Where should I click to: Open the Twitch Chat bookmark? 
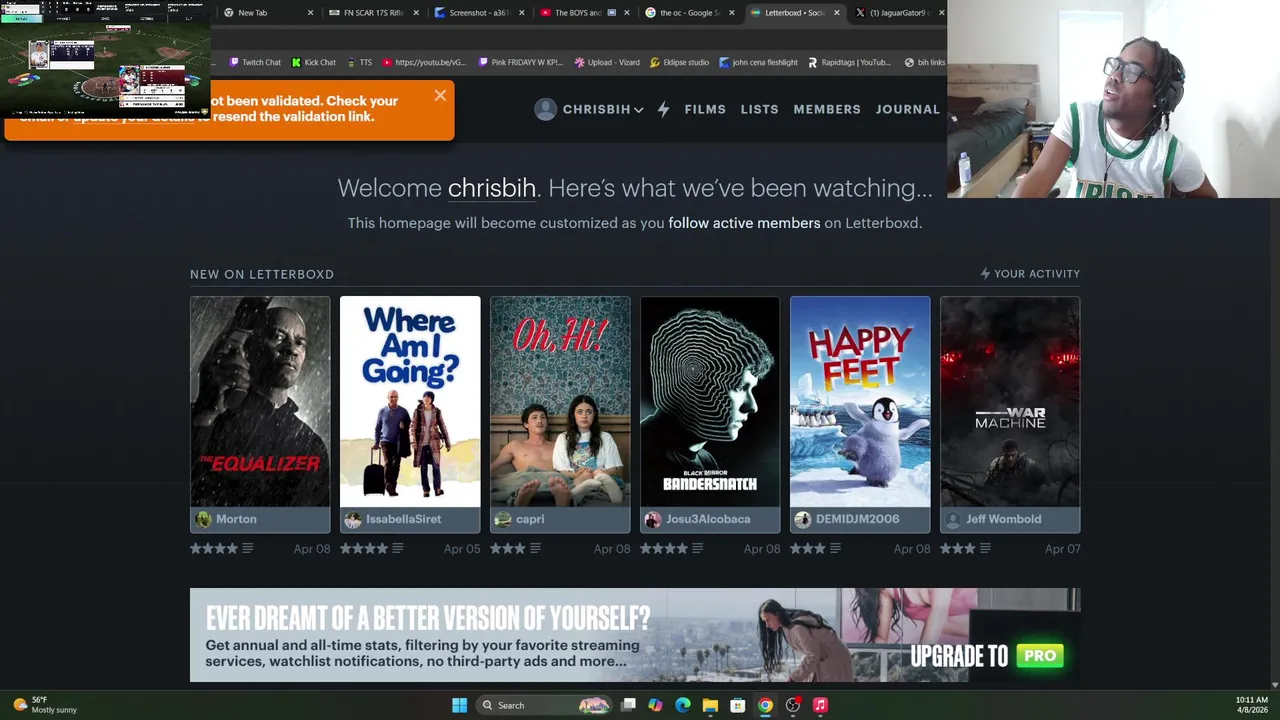click(x=255, y=62)
